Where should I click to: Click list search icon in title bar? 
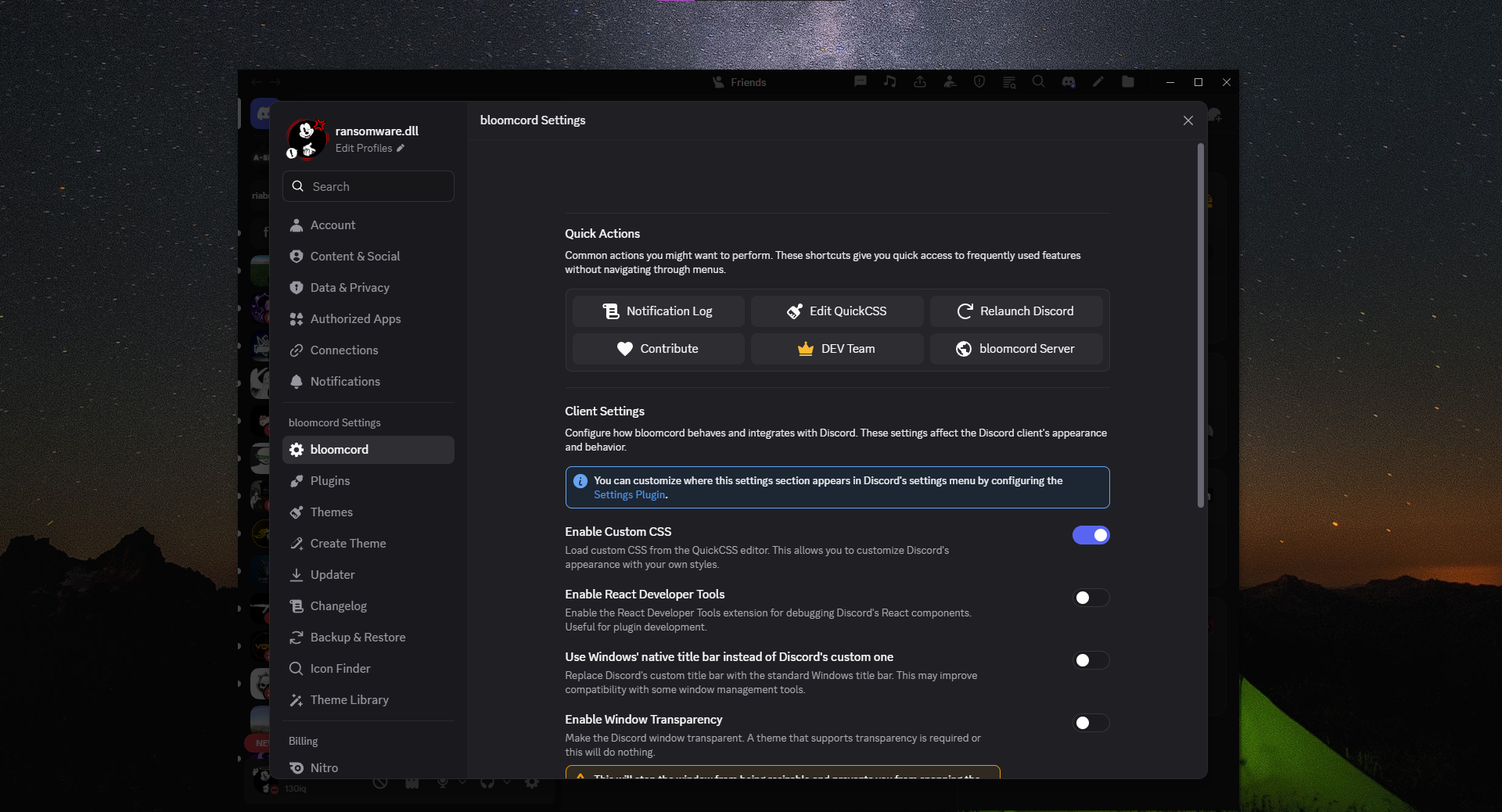tap(1009, 82)
